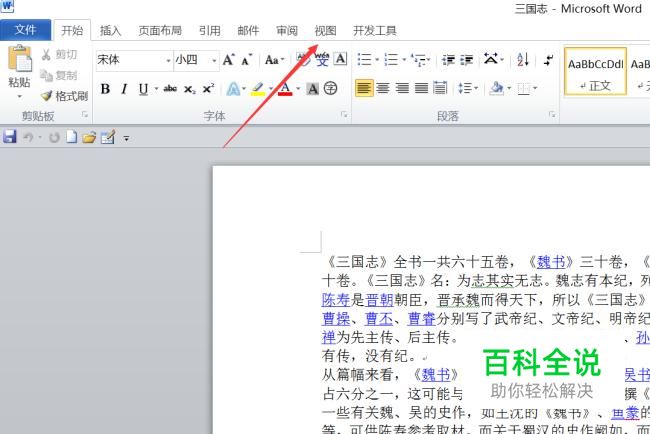650x434 pixels.
Task: Click the Character Shading icon
Action: coord(313,89)
